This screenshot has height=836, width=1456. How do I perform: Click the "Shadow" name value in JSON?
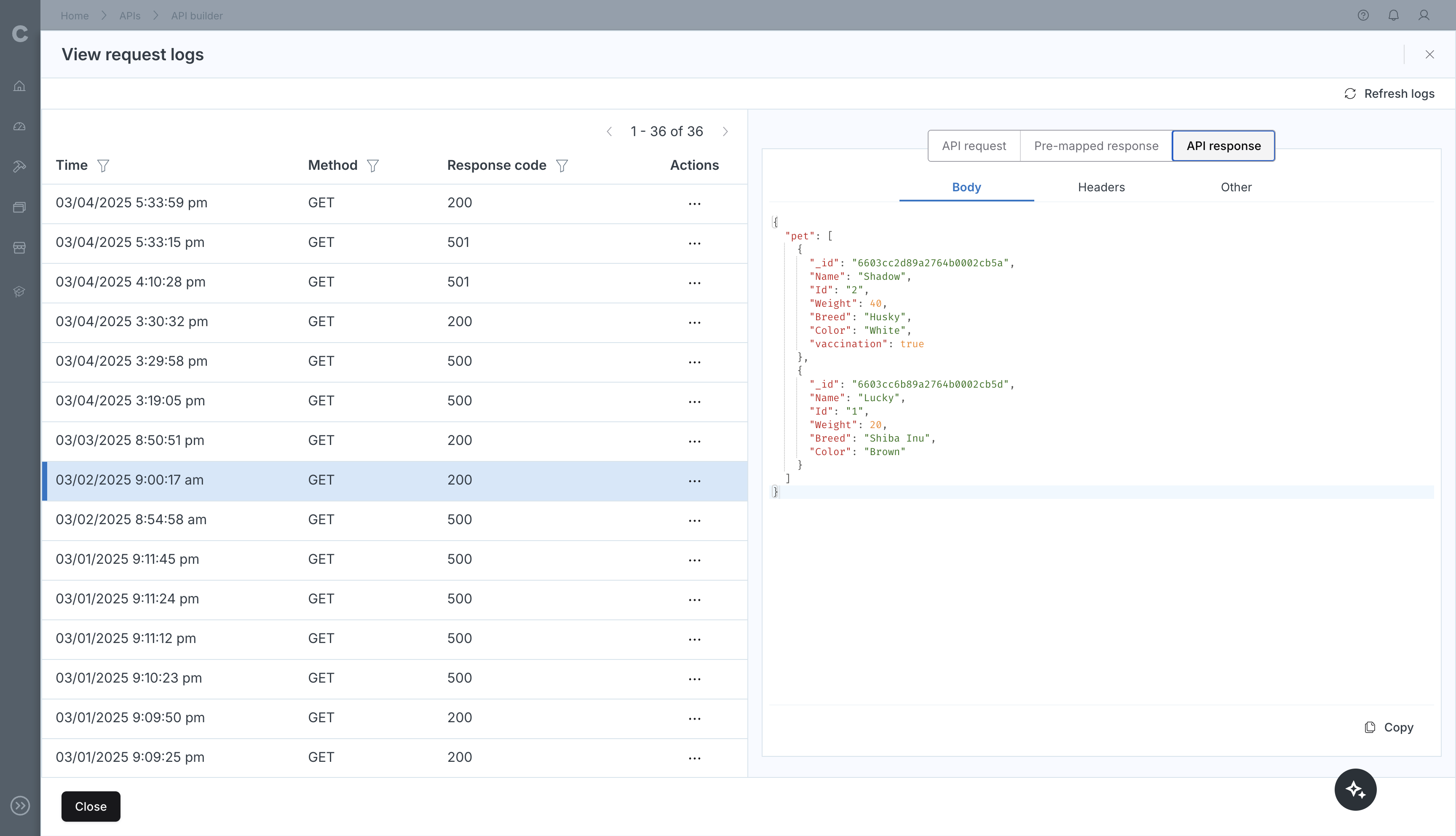881,277
